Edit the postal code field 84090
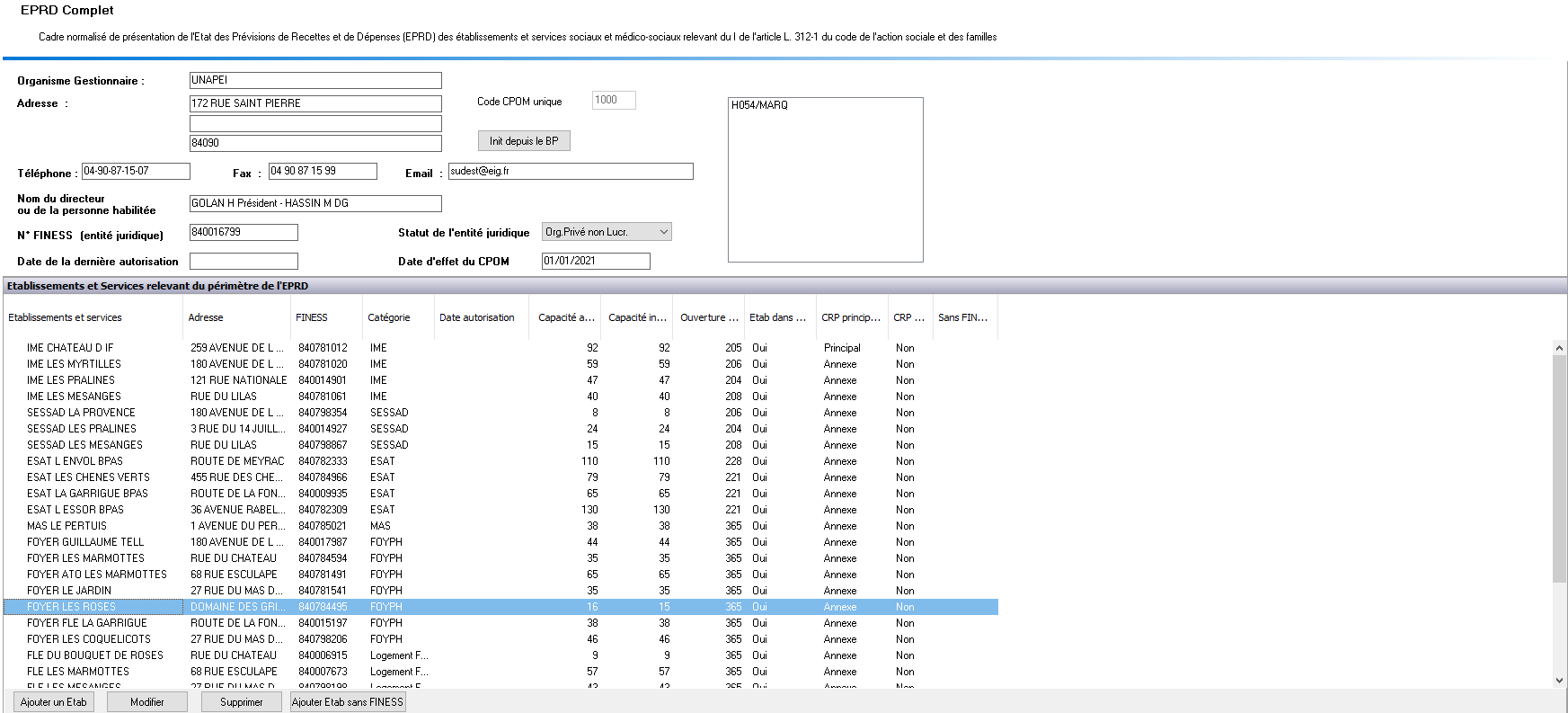Screen dimensions: 1568x713 point(315,143)
